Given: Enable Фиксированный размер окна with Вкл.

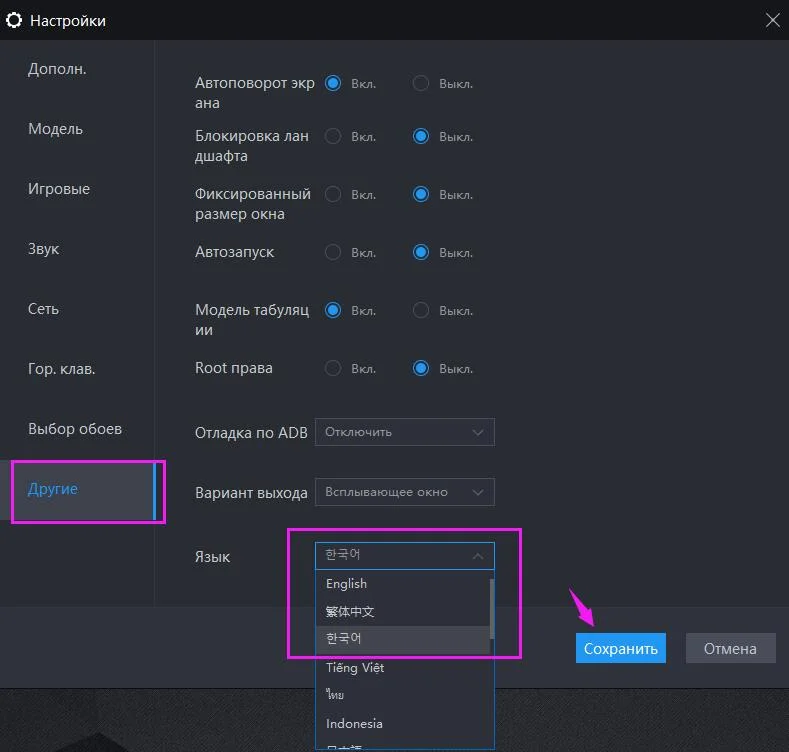Looking at the screenshot, I should coord(333,194).
